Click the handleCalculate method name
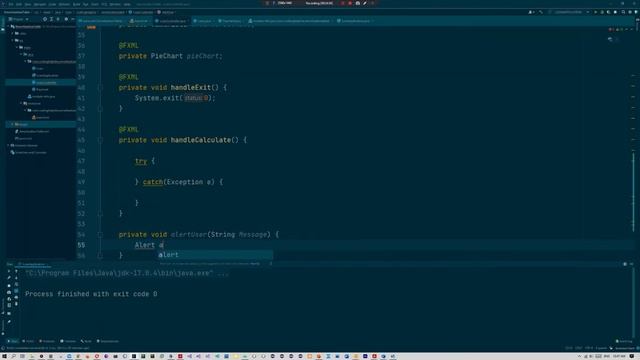This screenshot has height=360, width=640. pyautogui.click(x=200, y=140)
